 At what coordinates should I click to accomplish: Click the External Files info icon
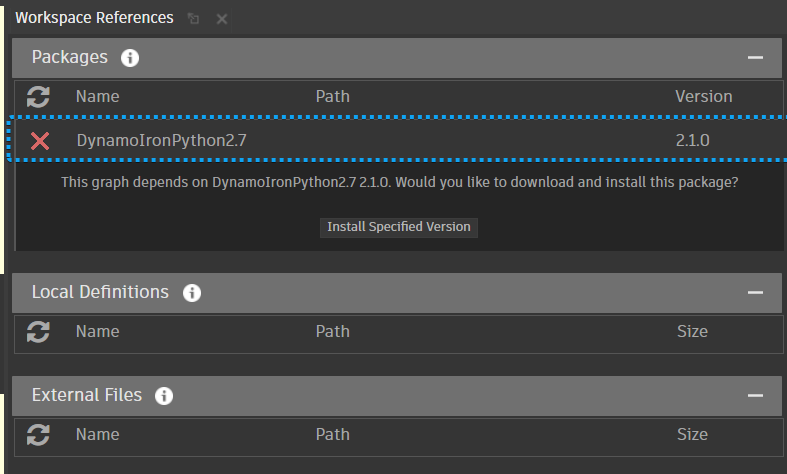[x=165, y=396]
